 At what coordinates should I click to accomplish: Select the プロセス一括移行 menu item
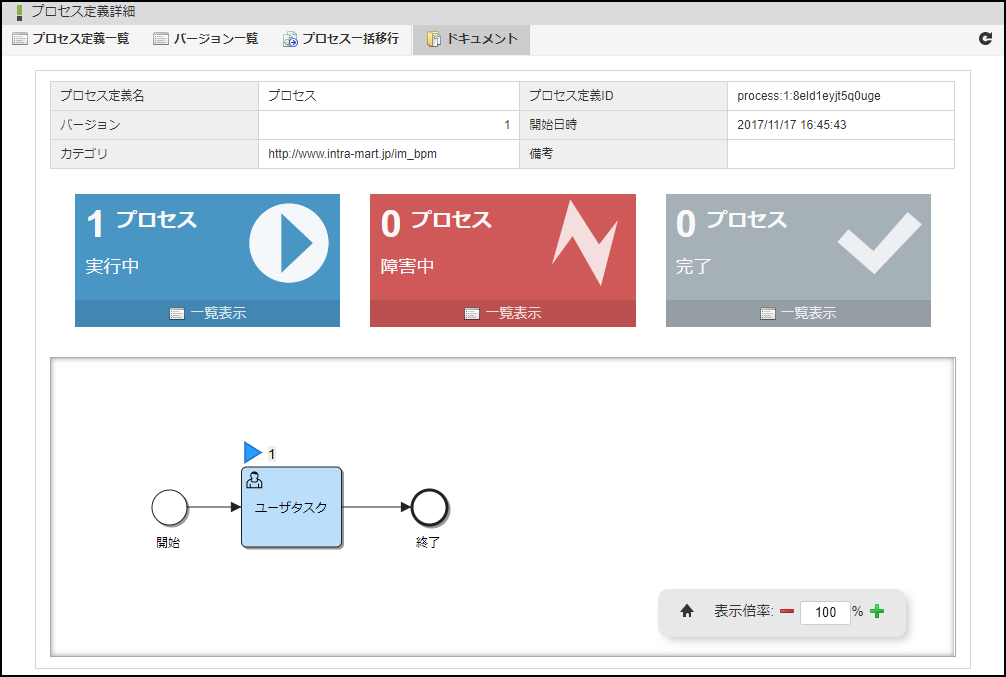[341, 39]
